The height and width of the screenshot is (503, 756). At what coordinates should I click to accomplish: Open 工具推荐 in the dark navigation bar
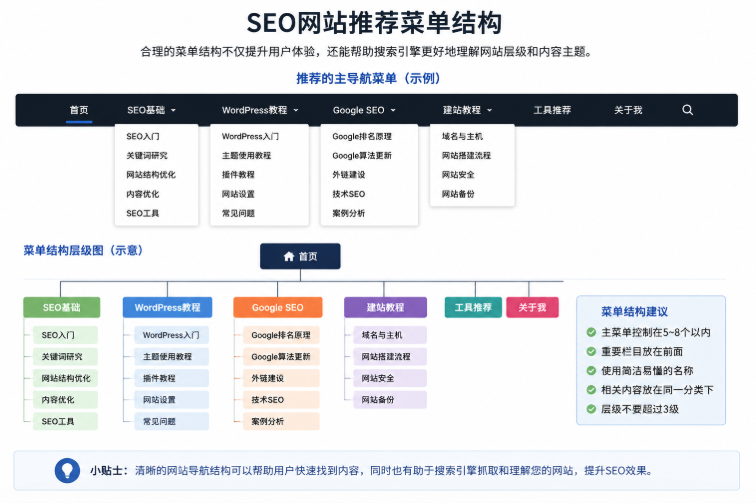click(x=552, y=110)
